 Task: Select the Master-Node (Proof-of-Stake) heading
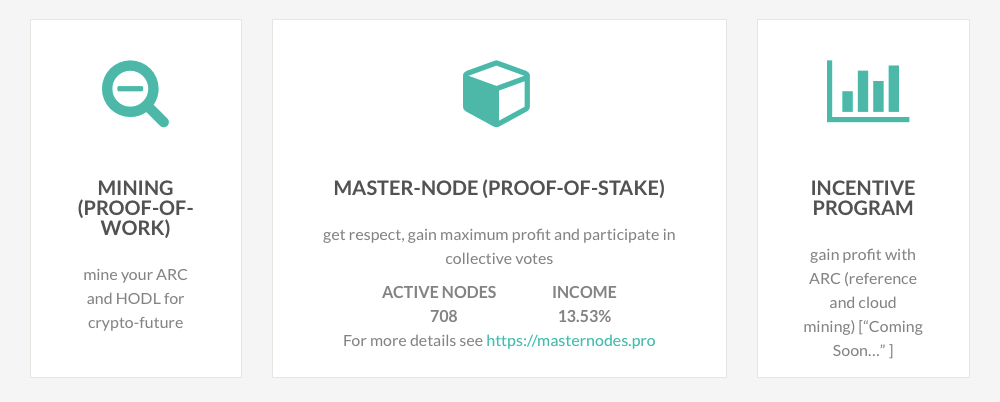[499, 188]
